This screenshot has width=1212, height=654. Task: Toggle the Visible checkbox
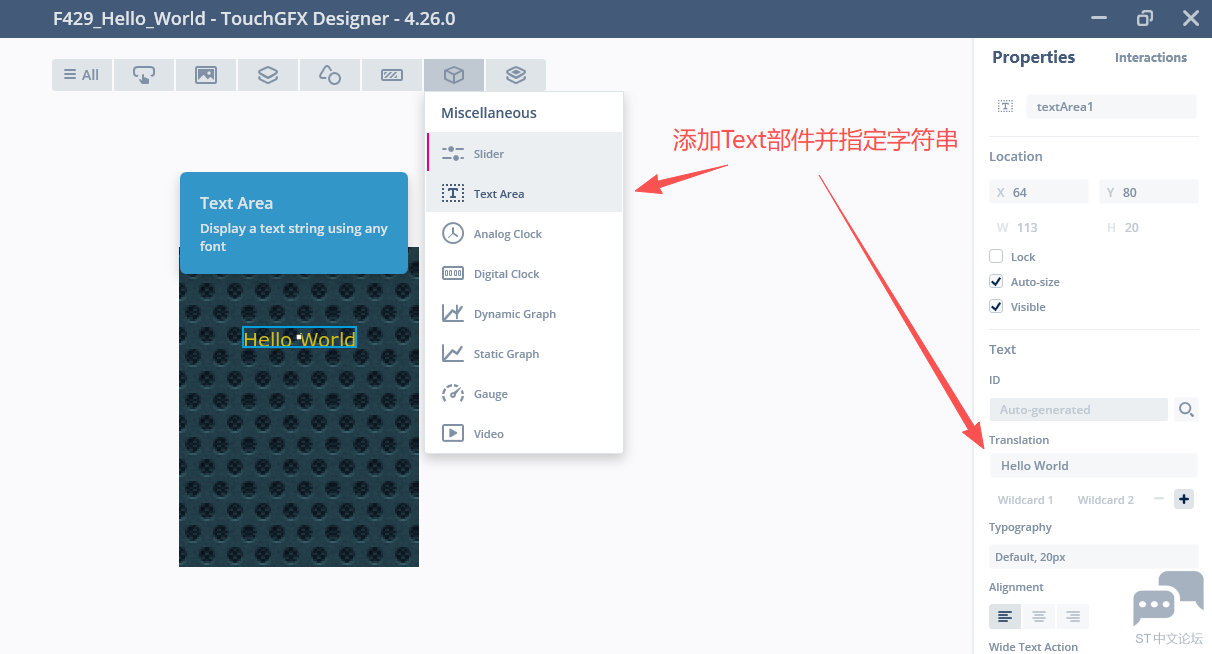996,307
